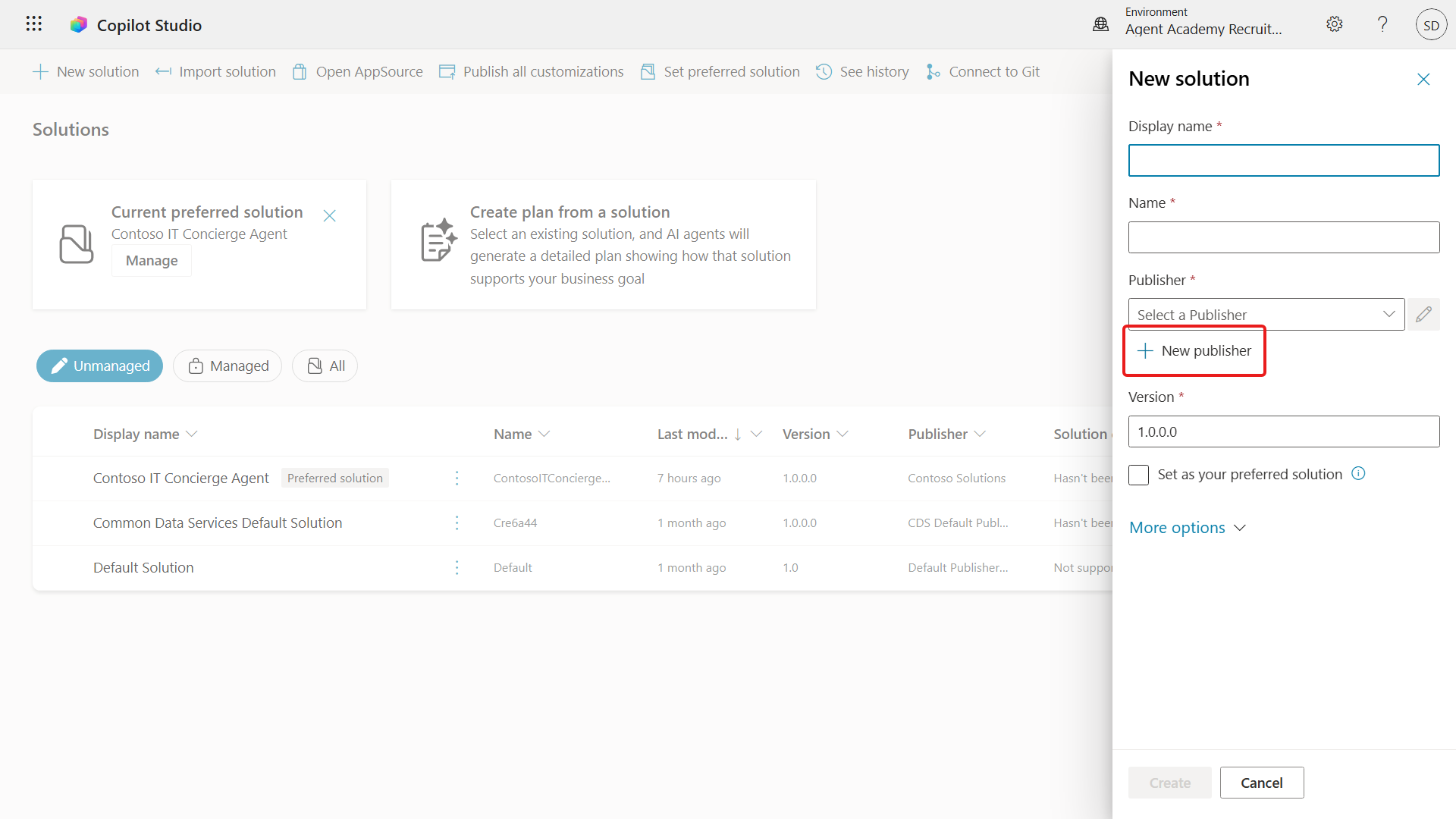Select the Managed filter tab
1456x819 pixels.
(227, 366)
